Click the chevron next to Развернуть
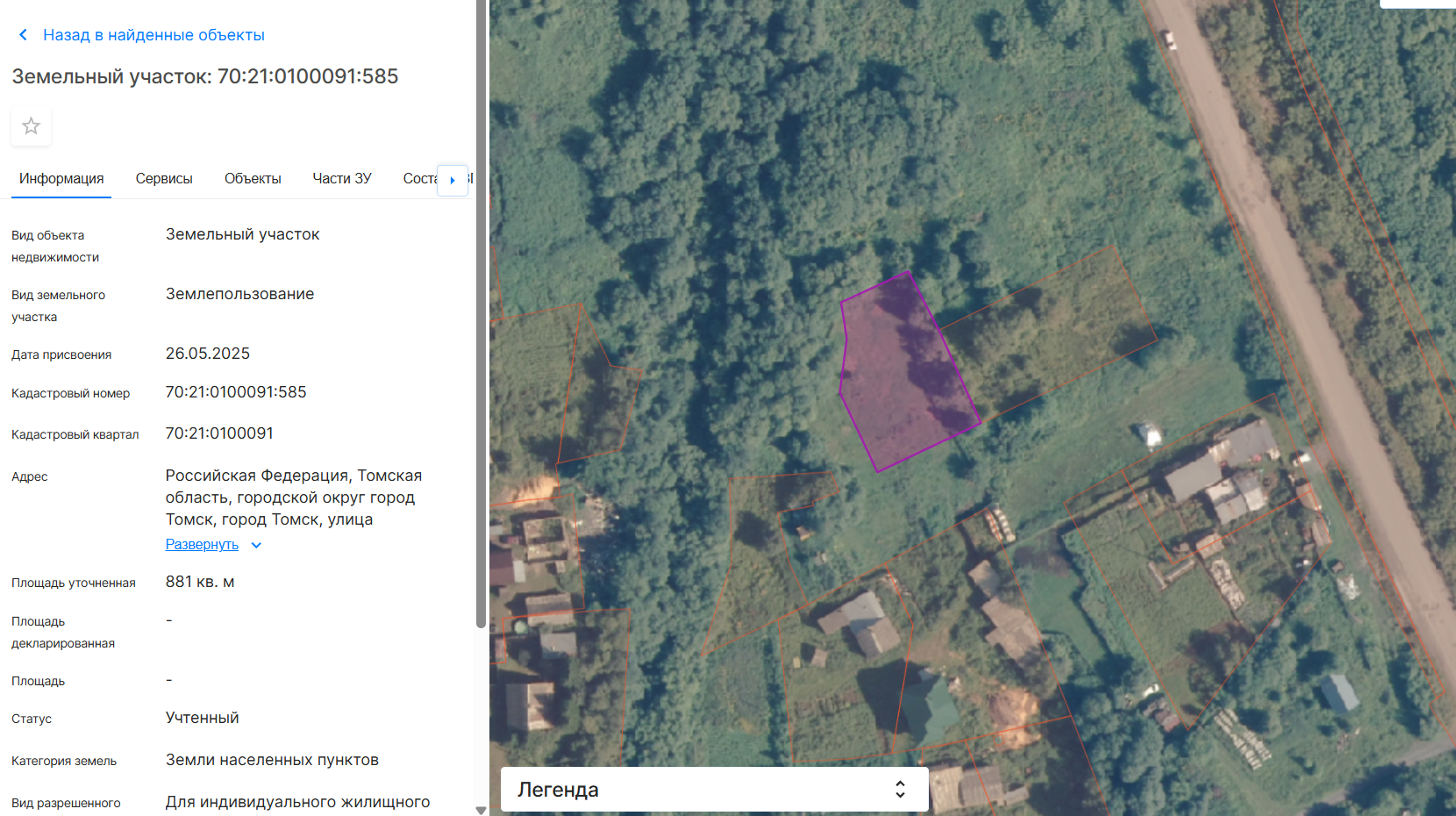Image resolution: width=1456 pixels, height=816 pixels. coord(256,545)
